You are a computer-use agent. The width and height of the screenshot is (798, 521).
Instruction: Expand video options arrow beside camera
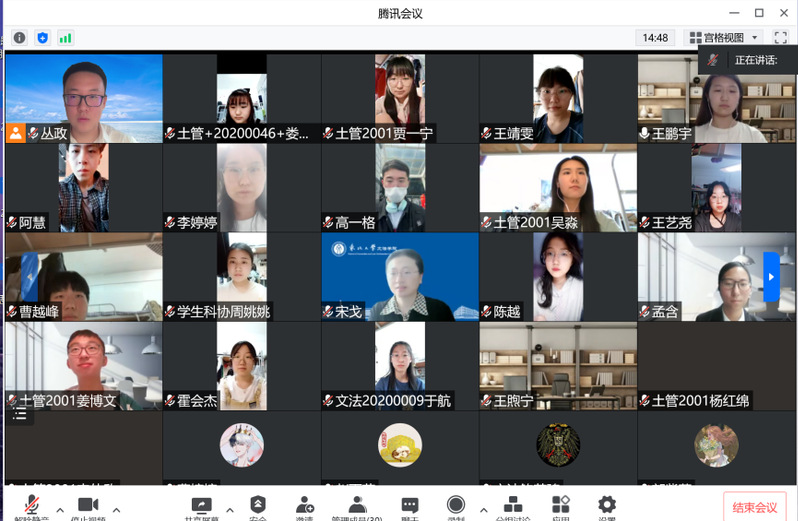point(116,509)
